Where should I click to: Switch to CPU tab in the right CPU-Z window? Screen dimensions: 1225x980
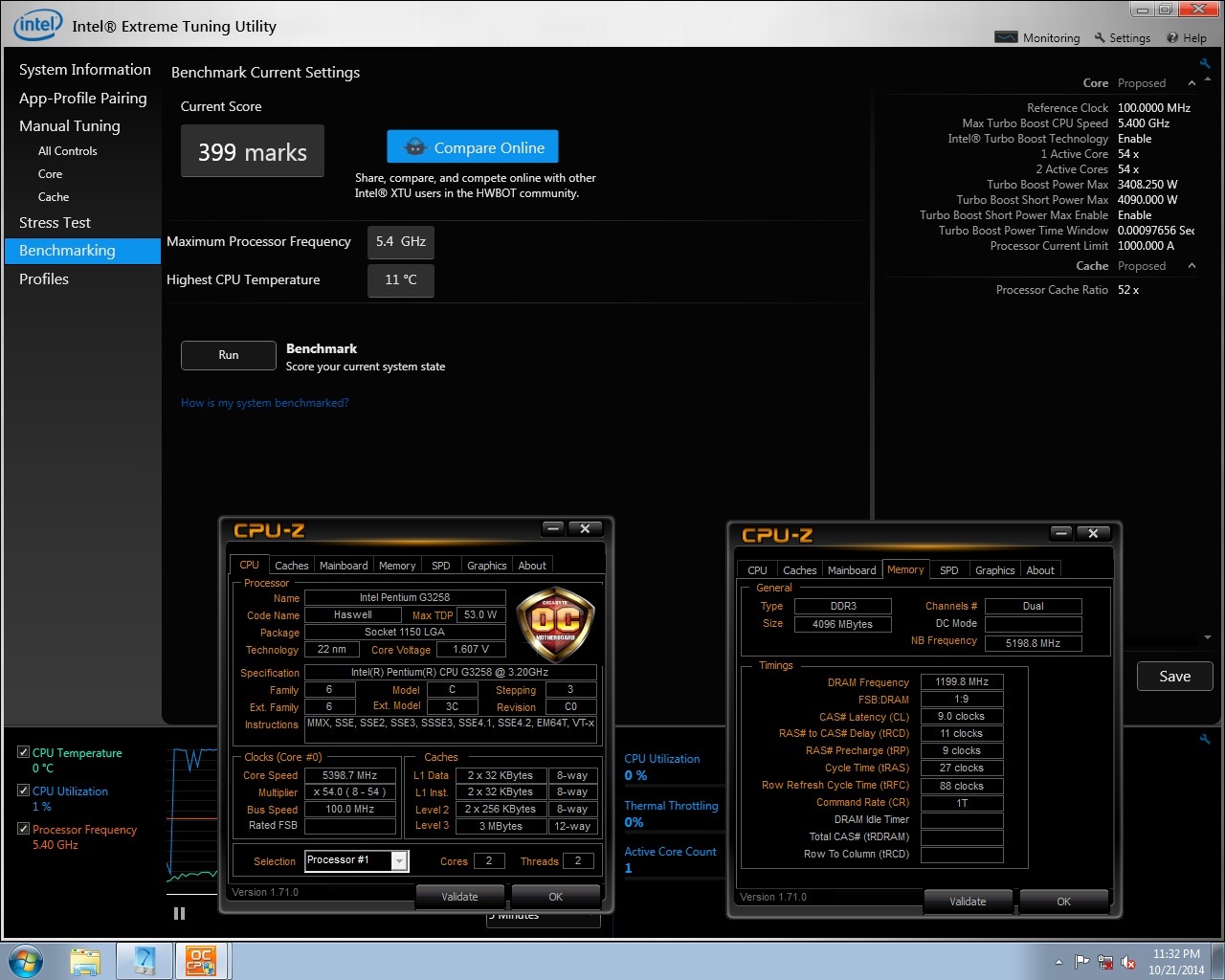(757, 570)
